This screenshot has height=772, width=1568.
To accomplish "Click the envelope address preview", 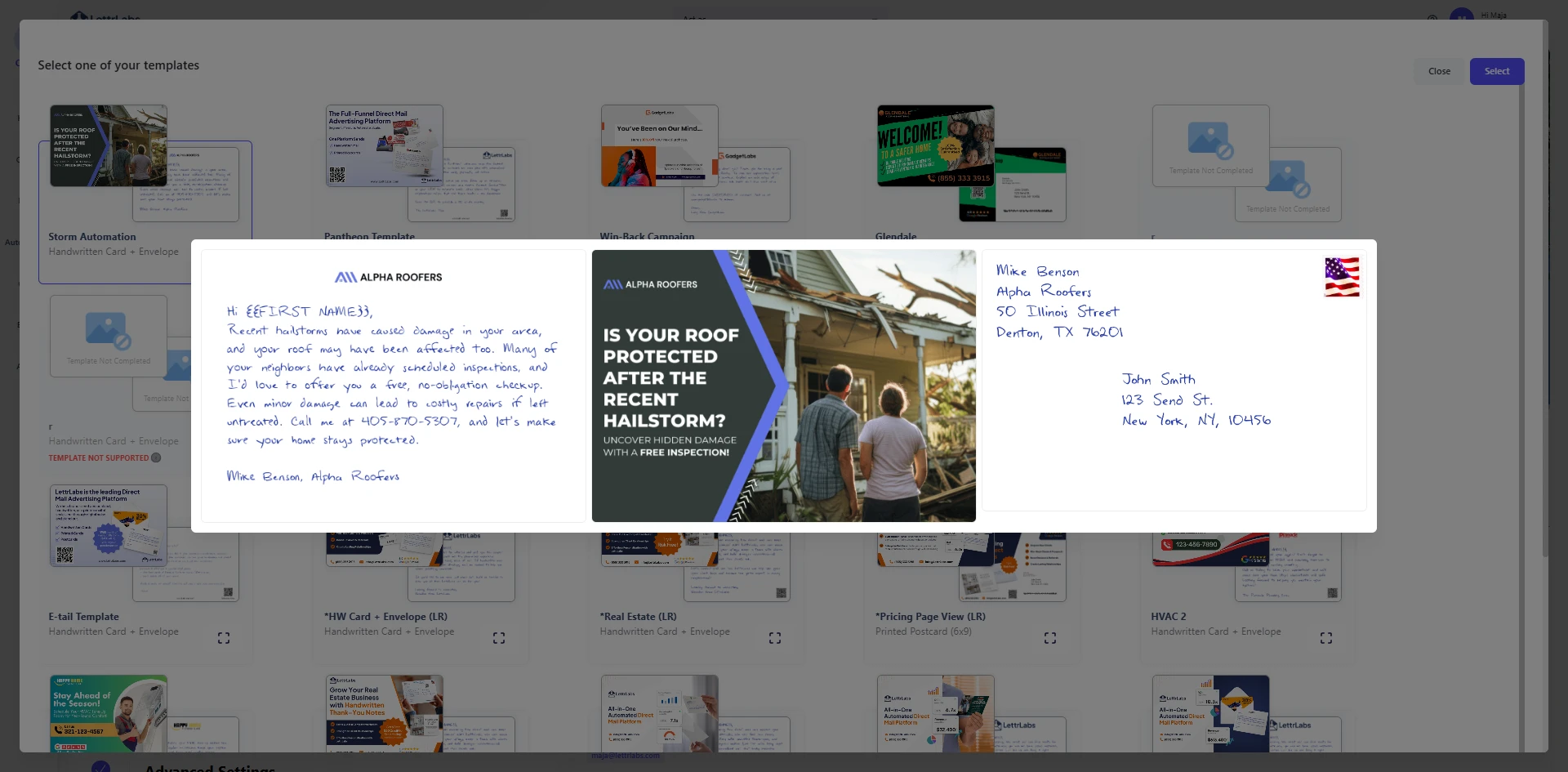I will (1174, 381).
